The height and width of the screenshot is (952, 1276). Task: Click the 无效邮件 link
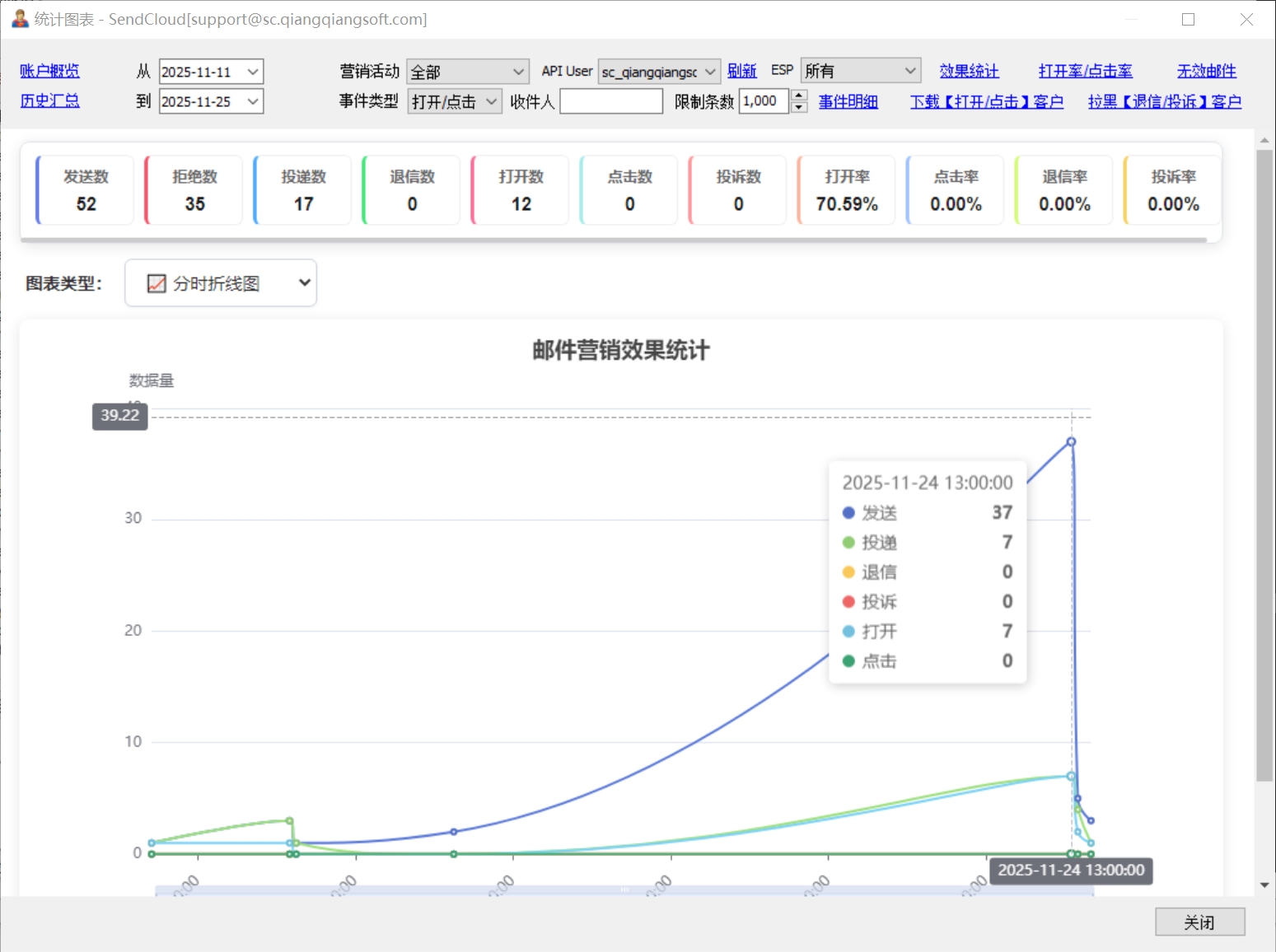1206,72
